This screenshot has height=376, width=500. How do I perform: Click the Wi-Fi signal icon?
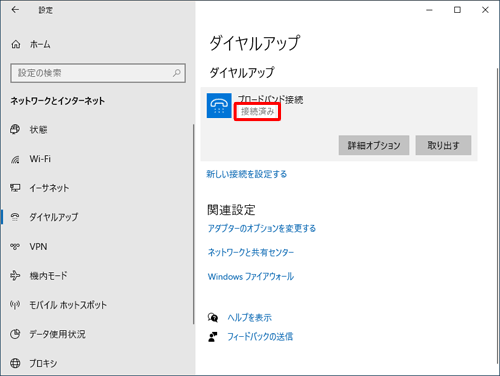pos(15,159)
